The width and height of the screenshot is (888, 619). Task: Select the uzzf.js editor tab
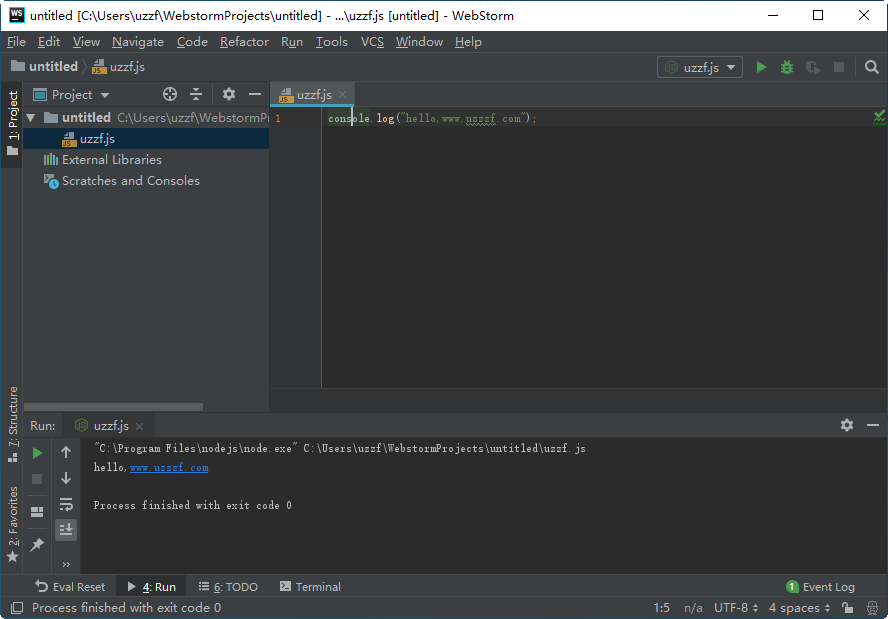[x=313, y=95]
